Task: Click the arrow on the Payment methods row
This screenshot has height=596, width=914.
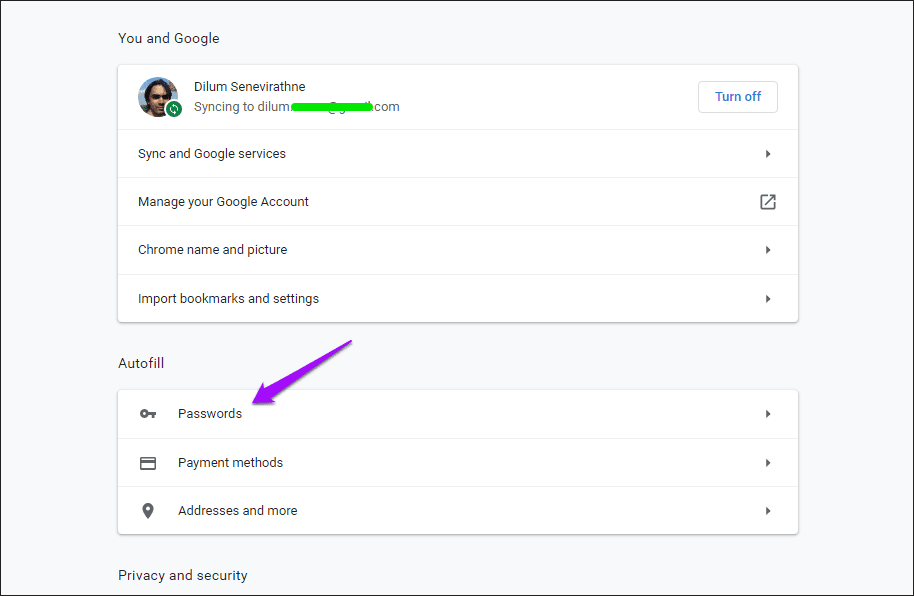Action: tap(767, 463)
